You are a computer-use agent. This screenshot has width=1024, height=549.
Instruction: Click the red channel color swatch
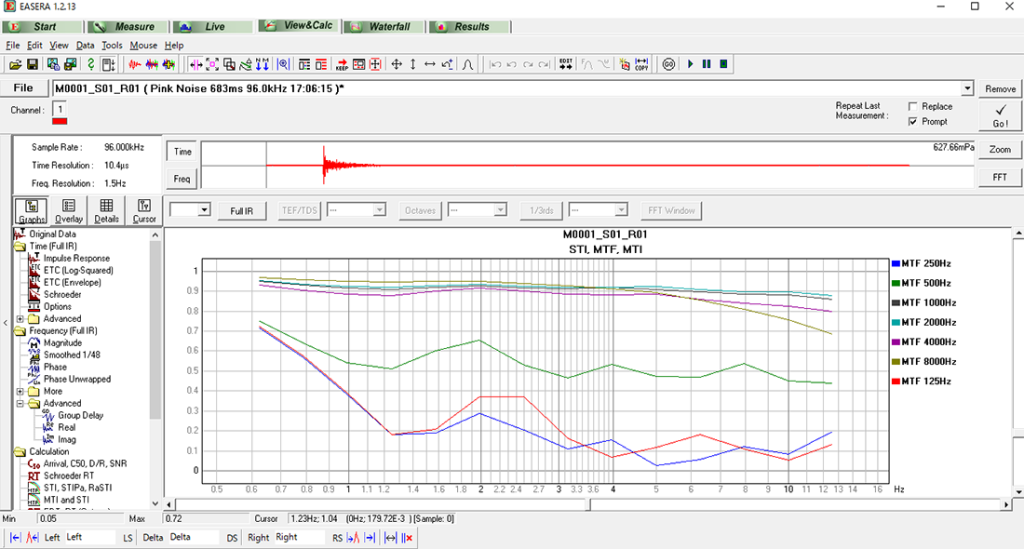[59, 122]
